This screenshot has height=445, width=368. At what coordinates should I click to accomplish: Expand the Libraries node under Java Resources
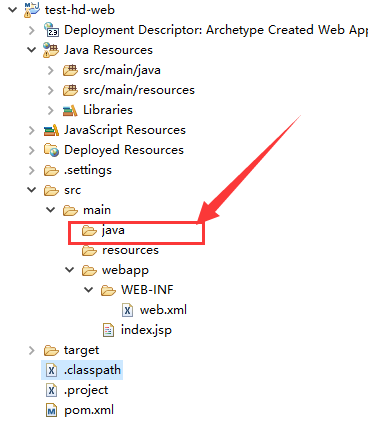51,110
